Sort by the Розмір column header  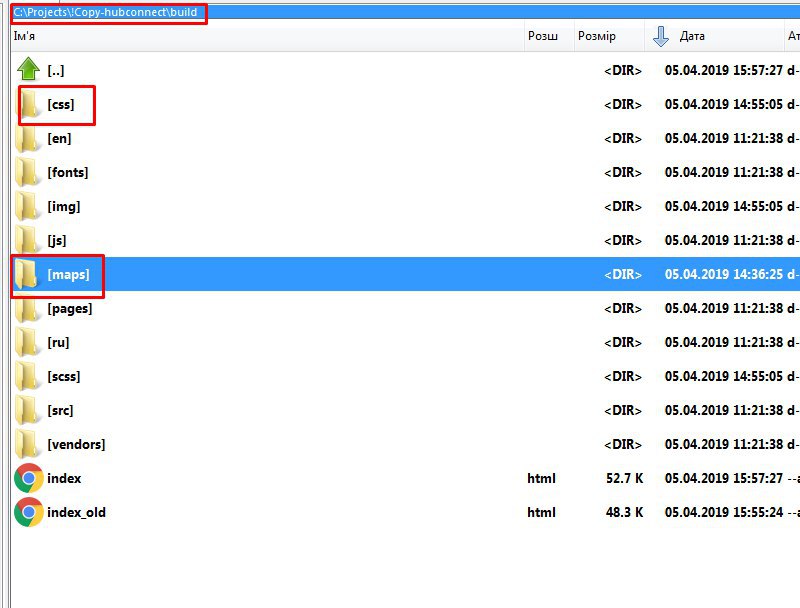(609, 36)
